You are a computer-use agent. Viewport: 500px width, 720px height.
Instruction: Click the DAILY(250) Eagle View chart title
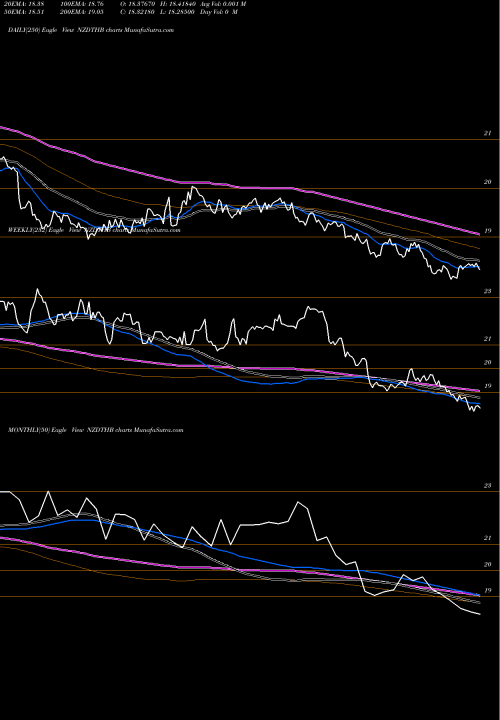coord(91,30)
